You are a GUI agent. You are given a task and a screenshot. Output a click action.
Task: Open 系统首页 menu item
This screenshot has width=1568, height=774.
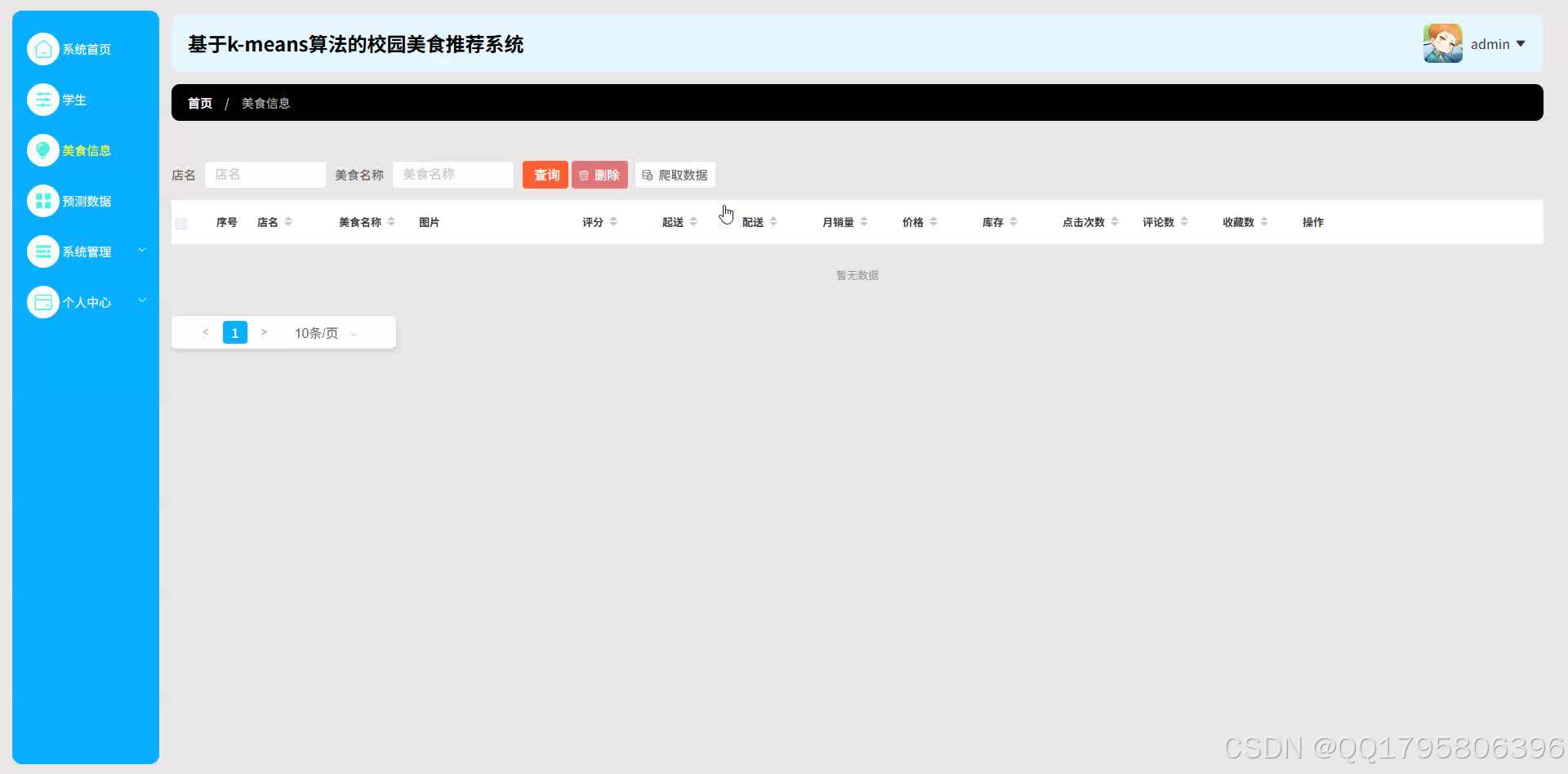(x=86, y=49)
